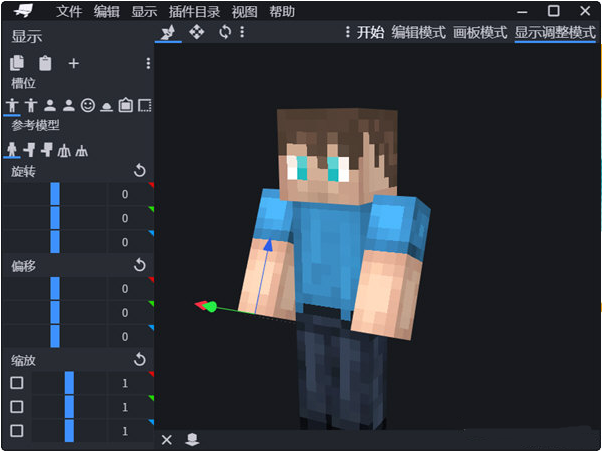Open the 帮助 menu
This screenshot has width=602, height=451.
pos(282,12)
